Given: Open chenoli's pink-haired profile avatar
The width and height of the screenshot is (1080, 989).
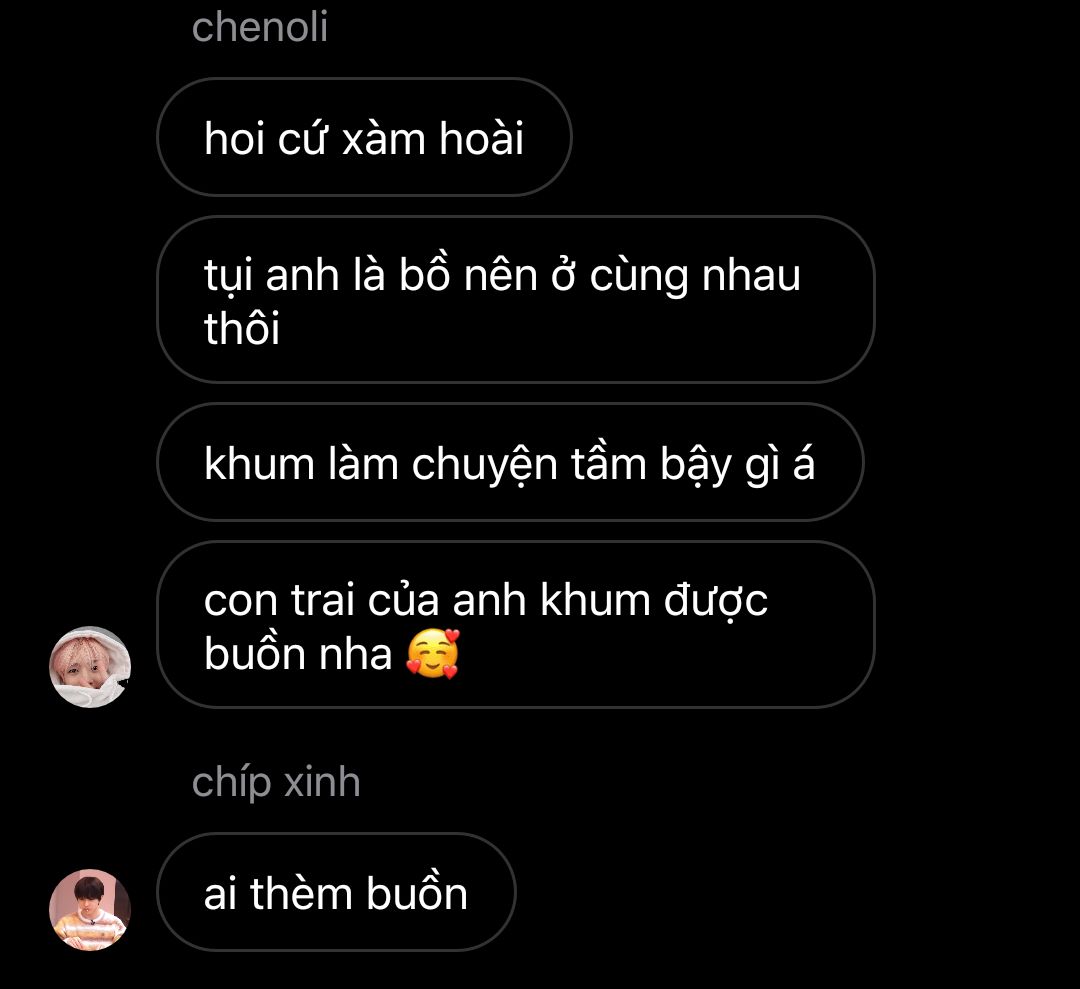Looking at the screenshot, I should (90, 667).
